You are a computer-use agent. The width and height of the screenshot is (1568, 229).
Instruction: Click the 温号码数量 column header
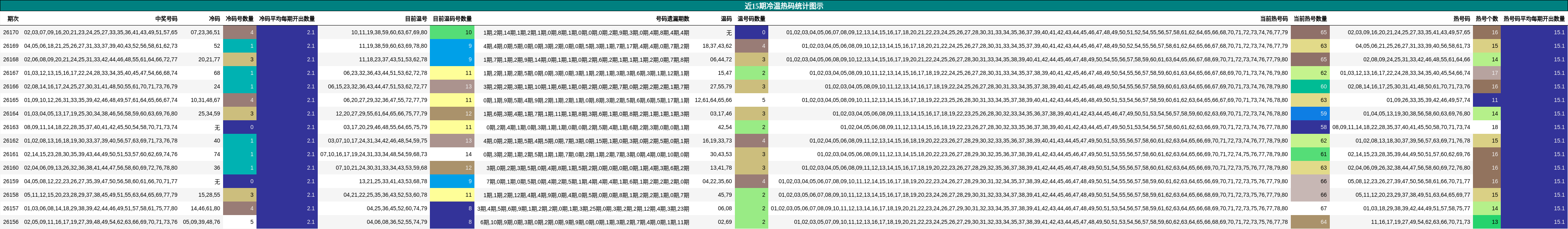click(x=751, y=19)
